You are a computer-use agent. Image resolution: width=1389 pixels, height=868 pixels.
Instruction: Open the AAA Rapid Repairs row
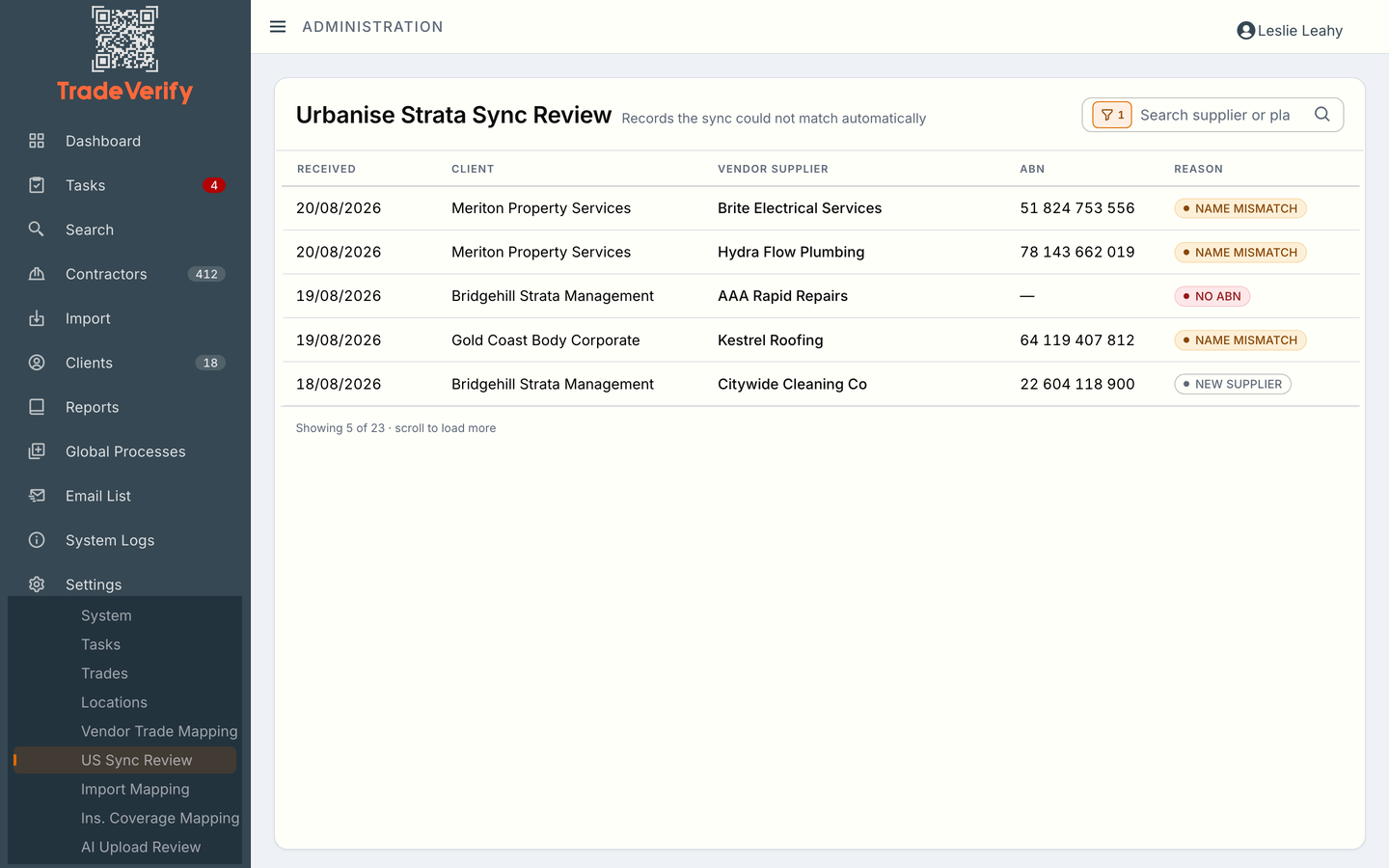click(821, 296)
